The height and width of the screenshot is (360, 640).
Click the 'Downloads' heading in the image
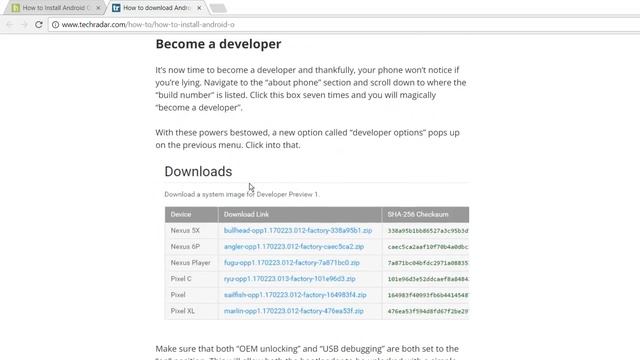[x=198, y=171]
